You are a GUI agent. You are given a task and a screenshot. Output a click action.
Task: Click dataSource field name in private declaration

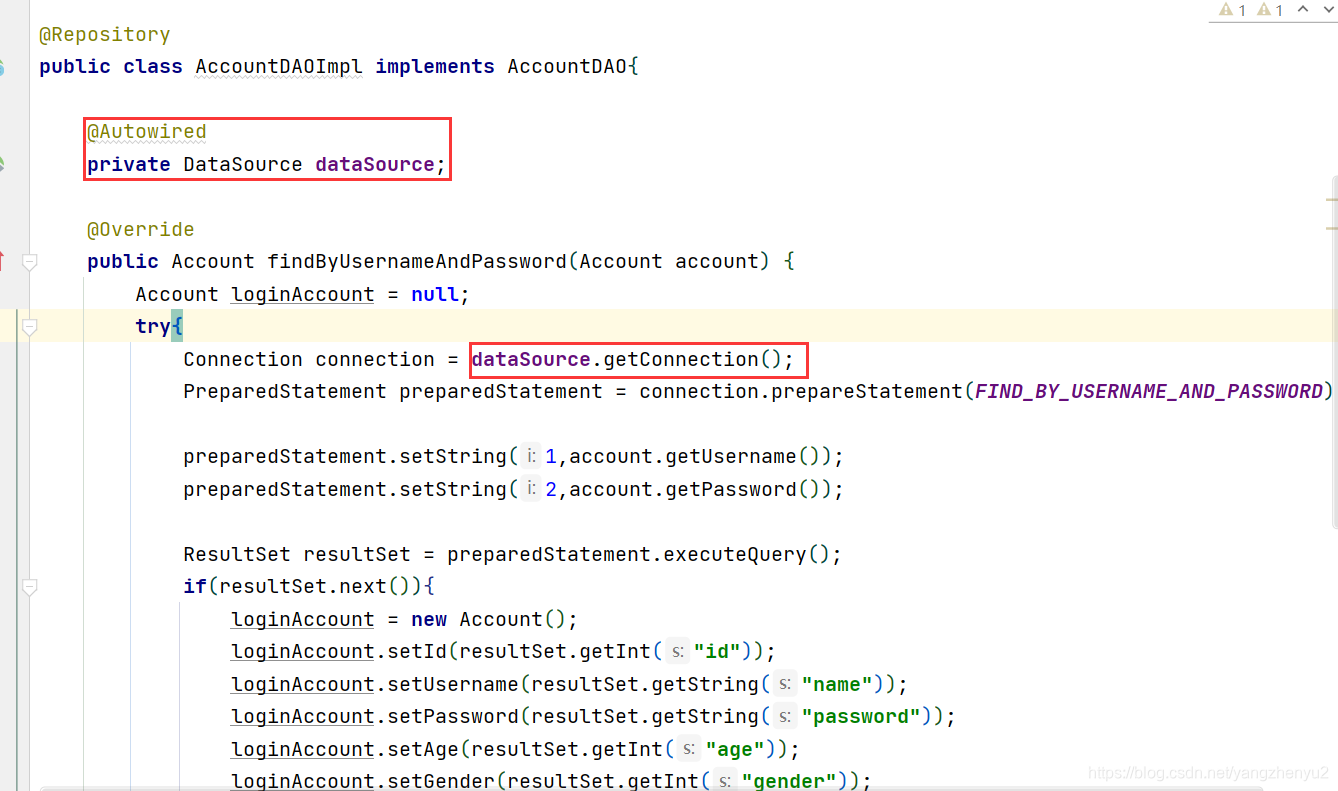coord(375,165)
